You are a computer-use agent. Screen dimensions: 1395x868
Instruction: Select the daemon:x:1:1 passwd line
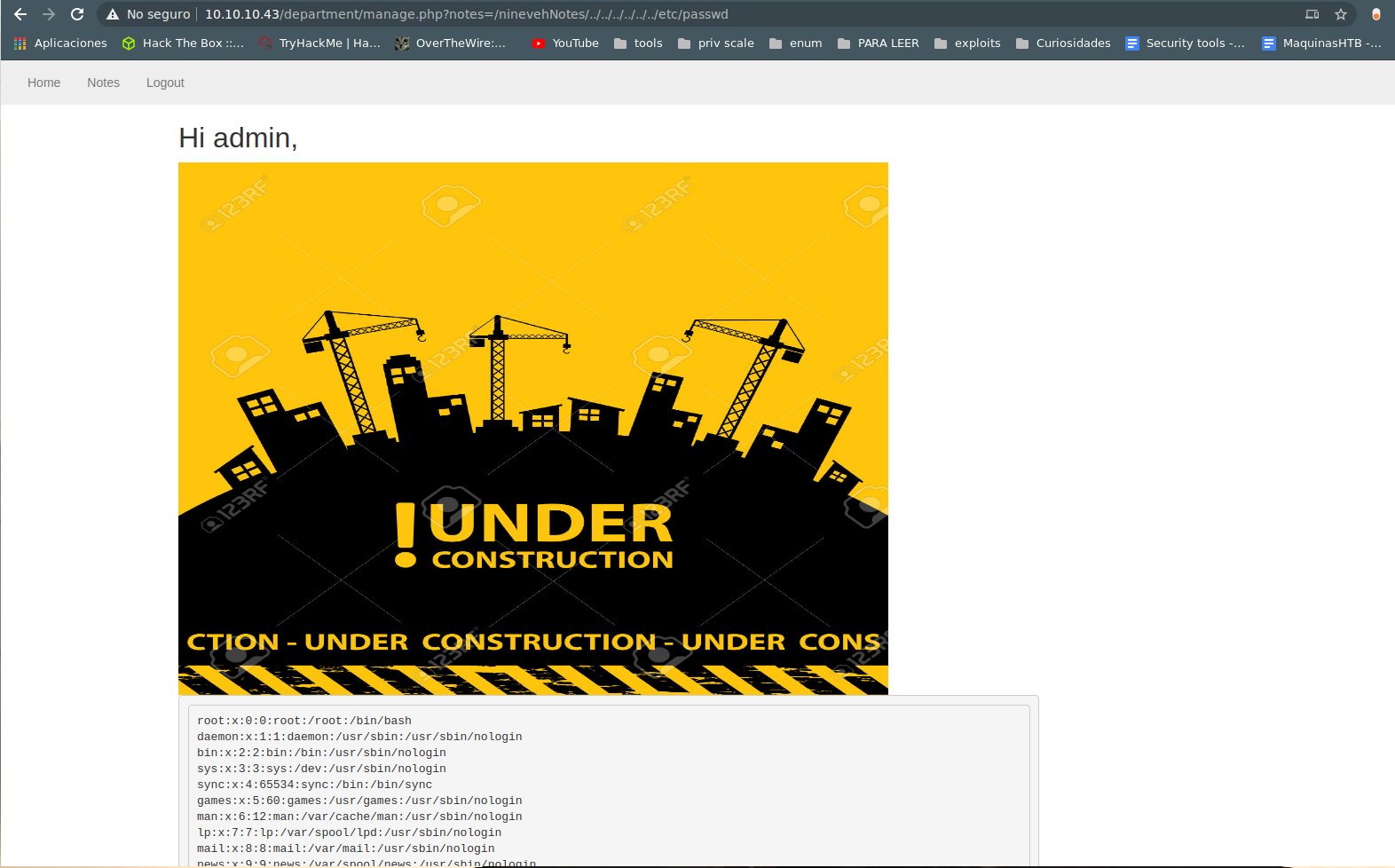coord(359,737)
